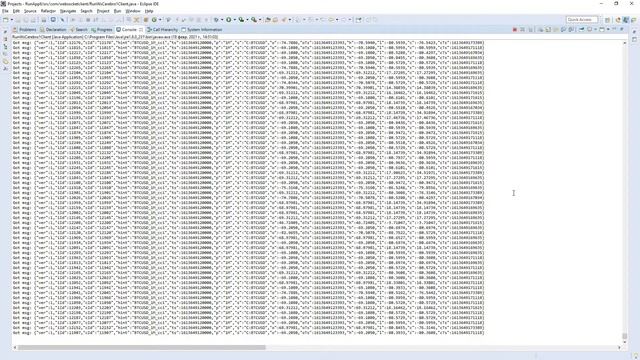Terminate the running process with red square

pyautogui.click(x=515, y=29)
